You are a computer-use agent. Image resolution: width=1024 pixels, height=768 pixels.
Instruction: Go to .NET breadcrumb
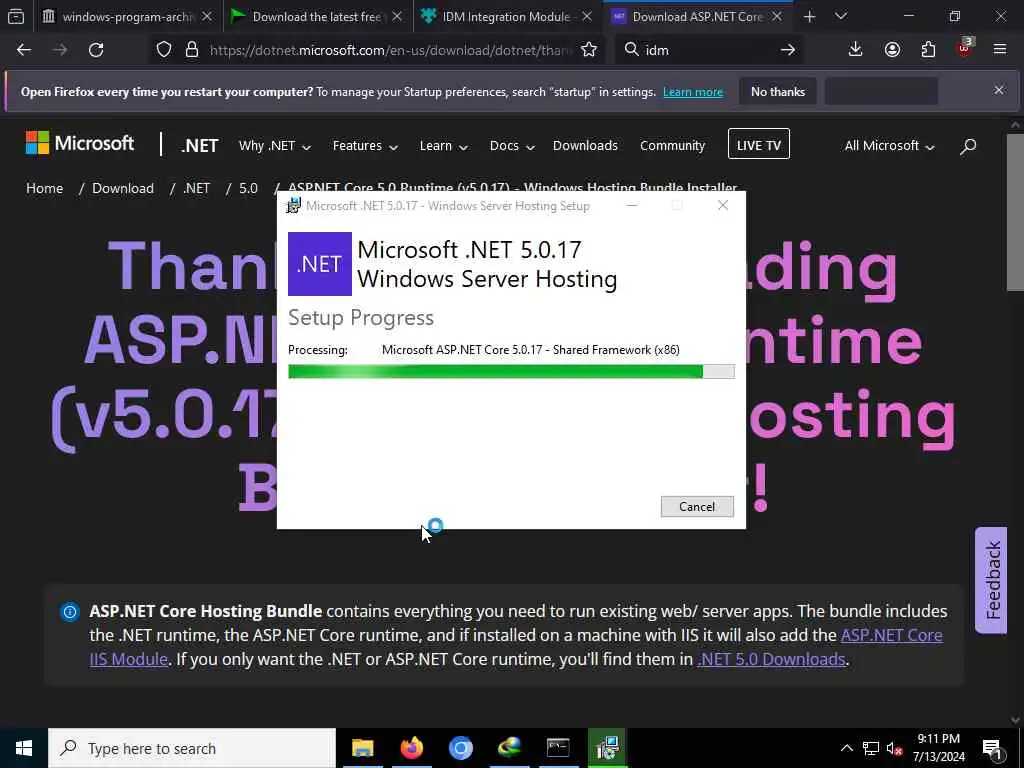(x=197, y=188)
